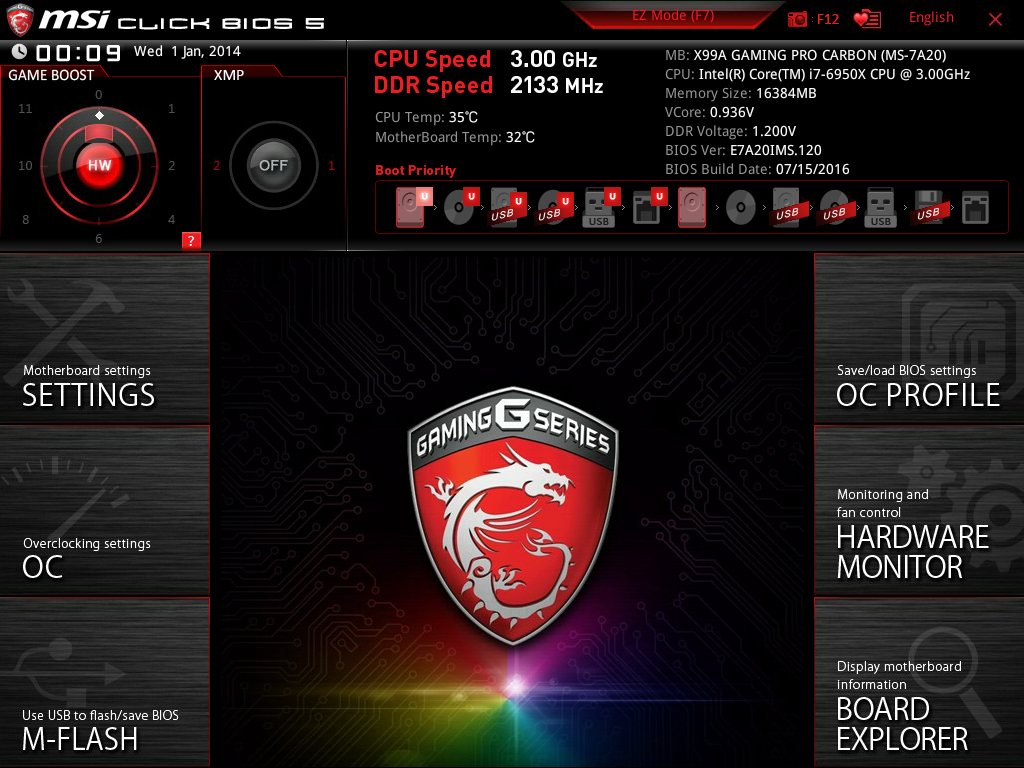Select the UEFI USB key boot icon
1024x768 pixels.
600,207
